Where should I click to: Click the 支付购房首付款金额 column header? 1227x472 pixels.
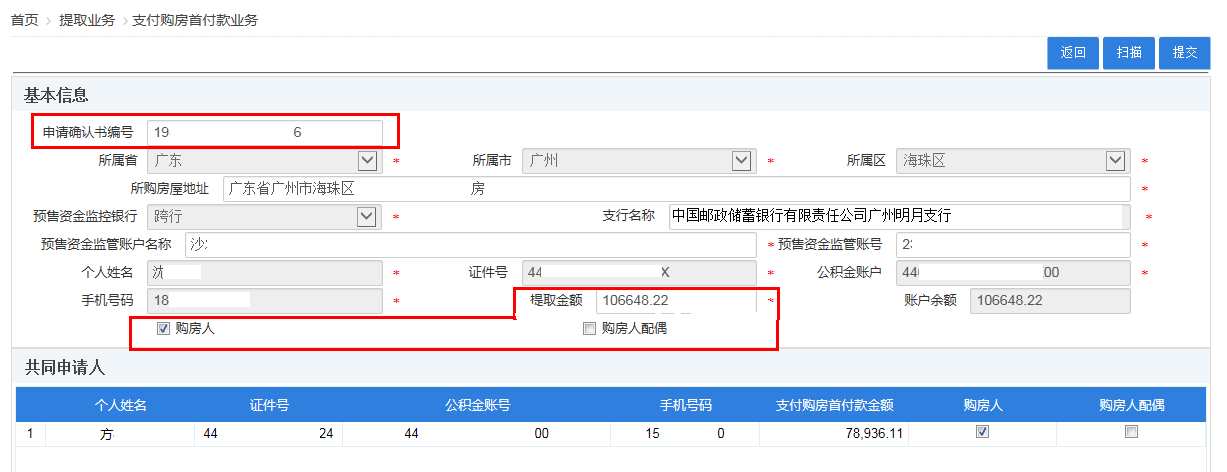835,405
